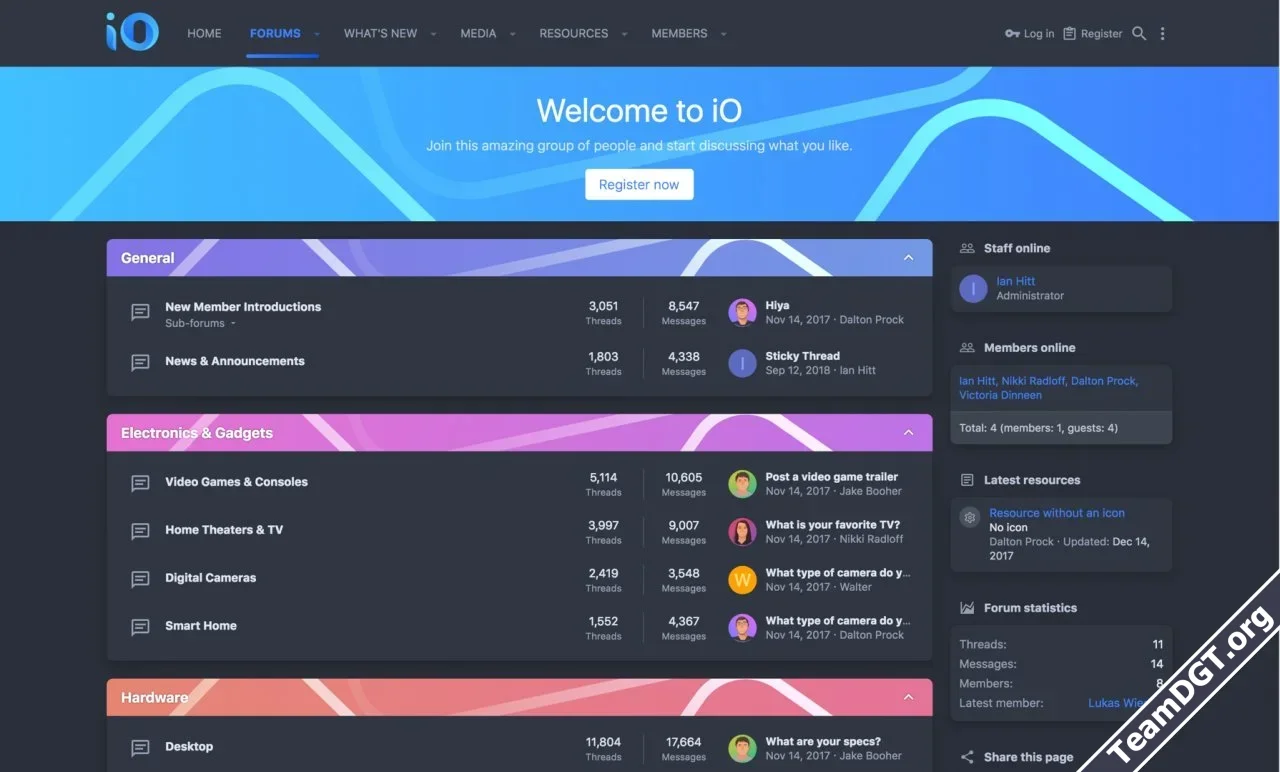Image resolution: width=1280 pixels, height=772 pixels.
Task: Expand the Sub-forums dropdown under New Member Introductions
Action: [233, 324]
